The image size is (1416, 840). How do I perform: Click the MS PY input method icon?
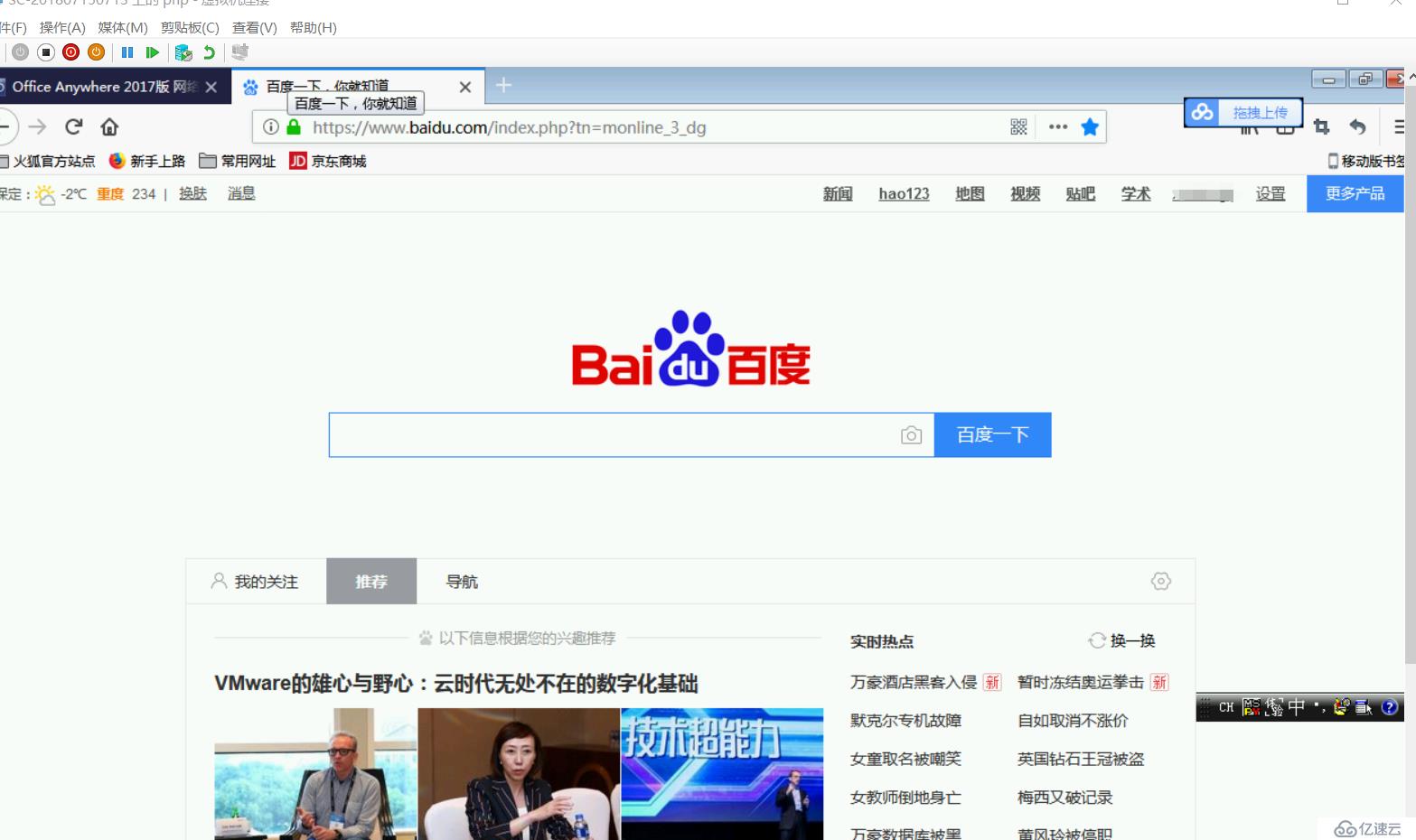click(1251, 707)
